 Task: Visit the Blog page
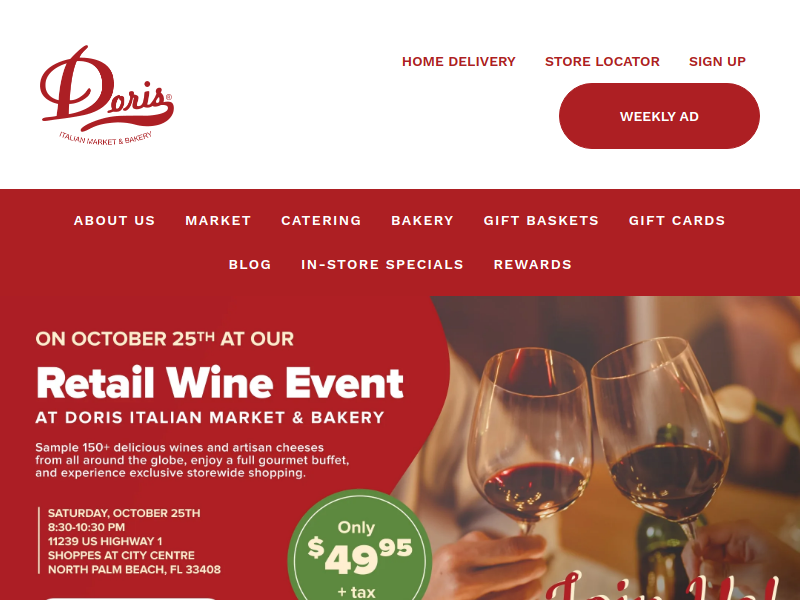[x=250, y=264]
